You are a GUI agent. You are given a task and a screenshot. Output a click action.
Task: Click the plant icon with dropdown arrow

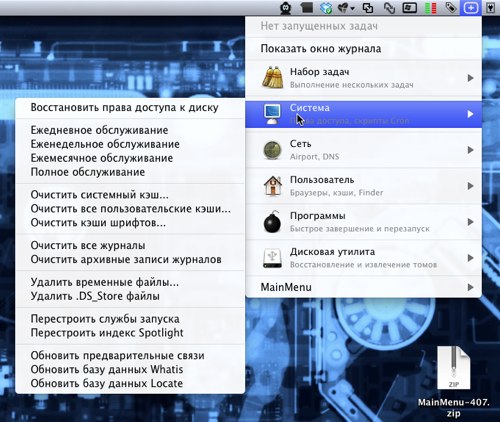(346, 8)
